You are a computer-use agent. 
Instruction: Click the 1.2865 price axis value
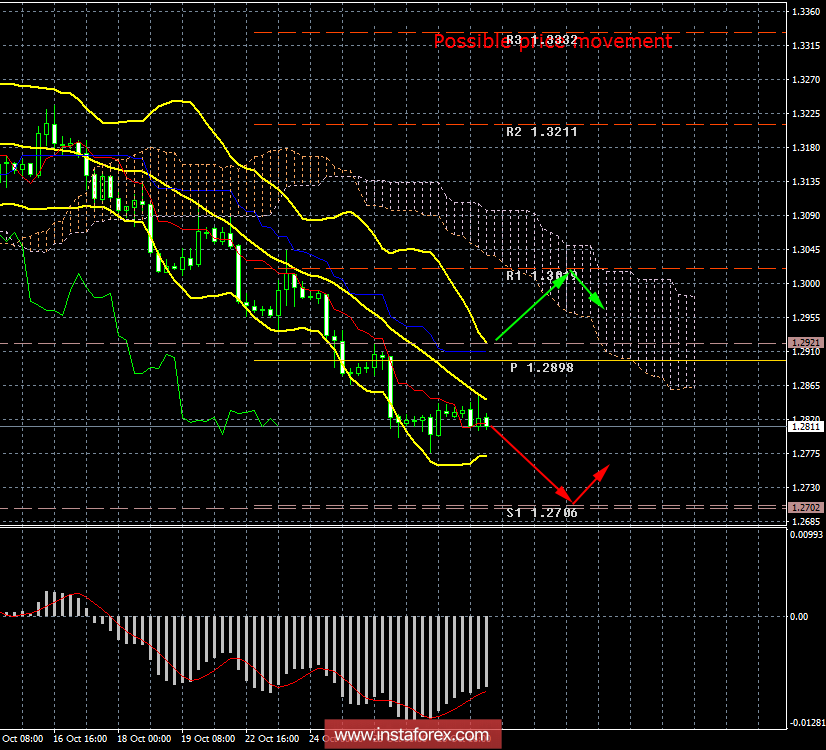806,386
